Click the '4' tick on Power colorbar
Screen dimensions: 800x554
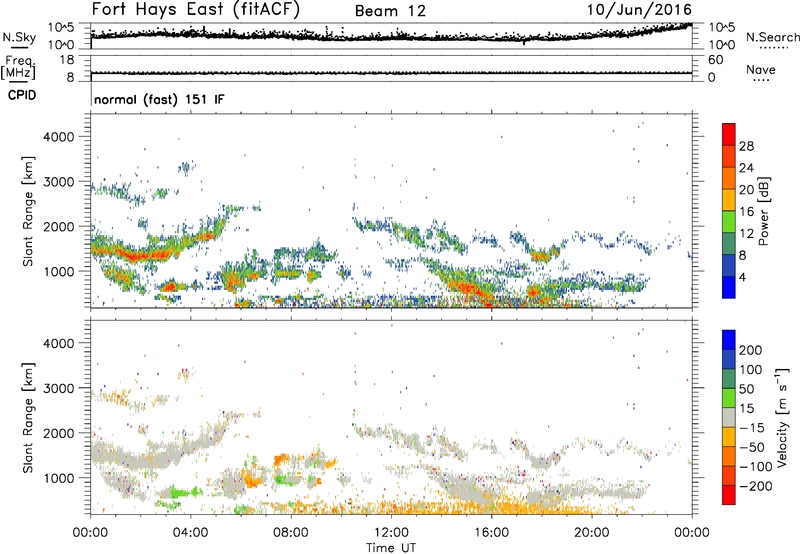pos(742,277)
